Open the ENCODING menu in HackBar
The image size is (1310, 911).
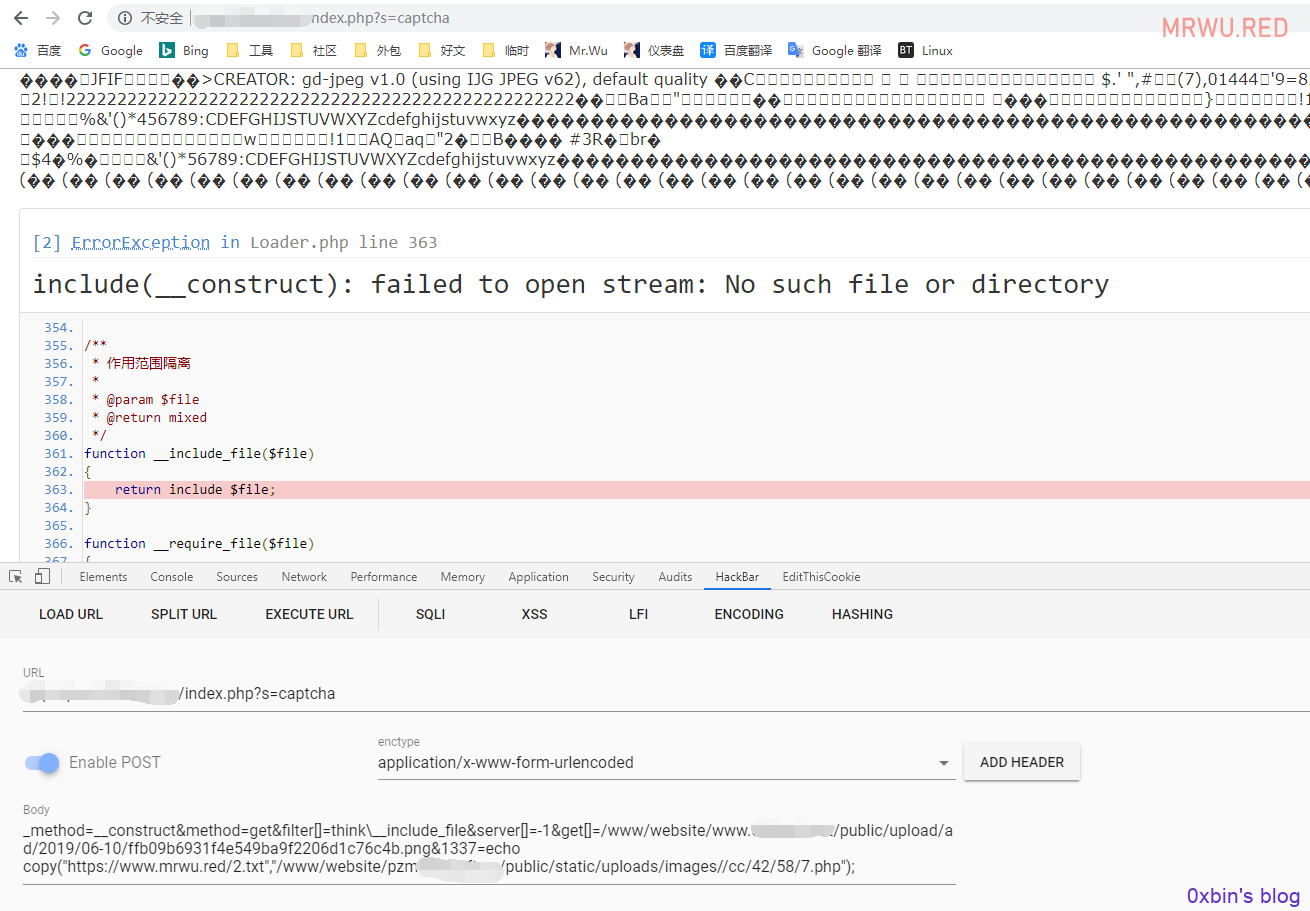[x=749, y=614]
